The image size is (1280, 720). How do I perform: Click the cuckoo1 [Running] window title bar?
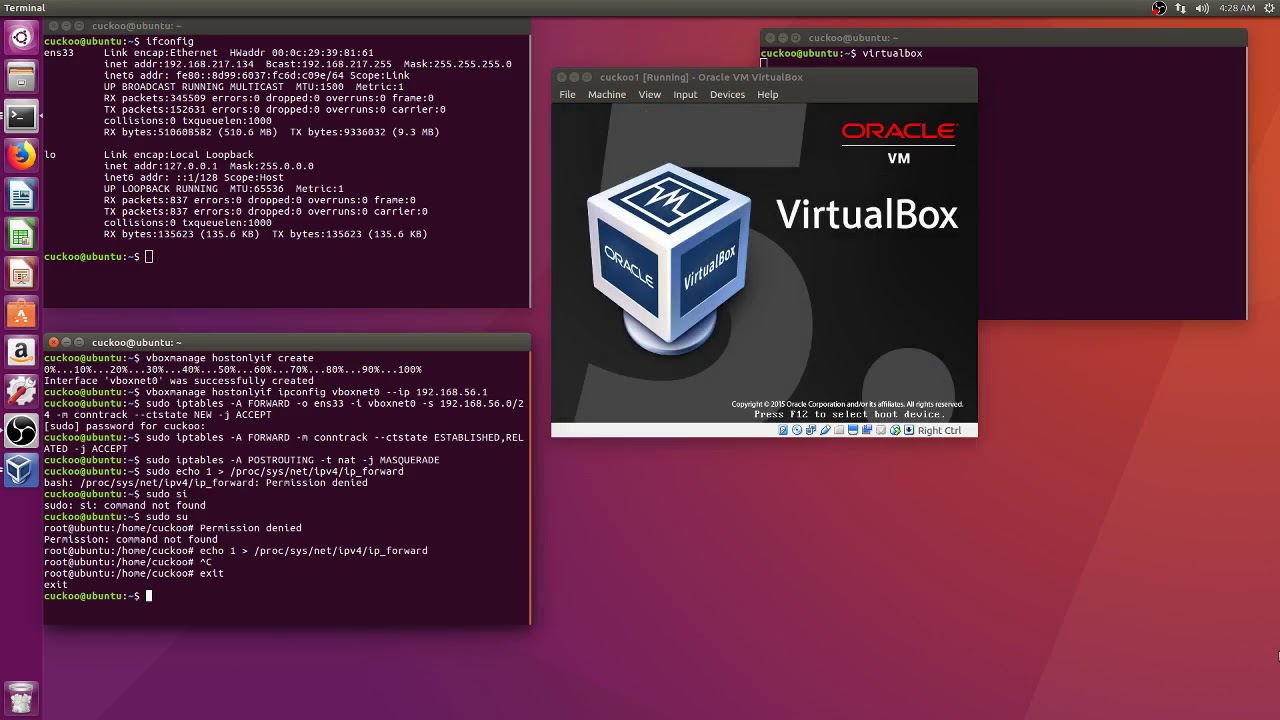[x=764, y=77]
